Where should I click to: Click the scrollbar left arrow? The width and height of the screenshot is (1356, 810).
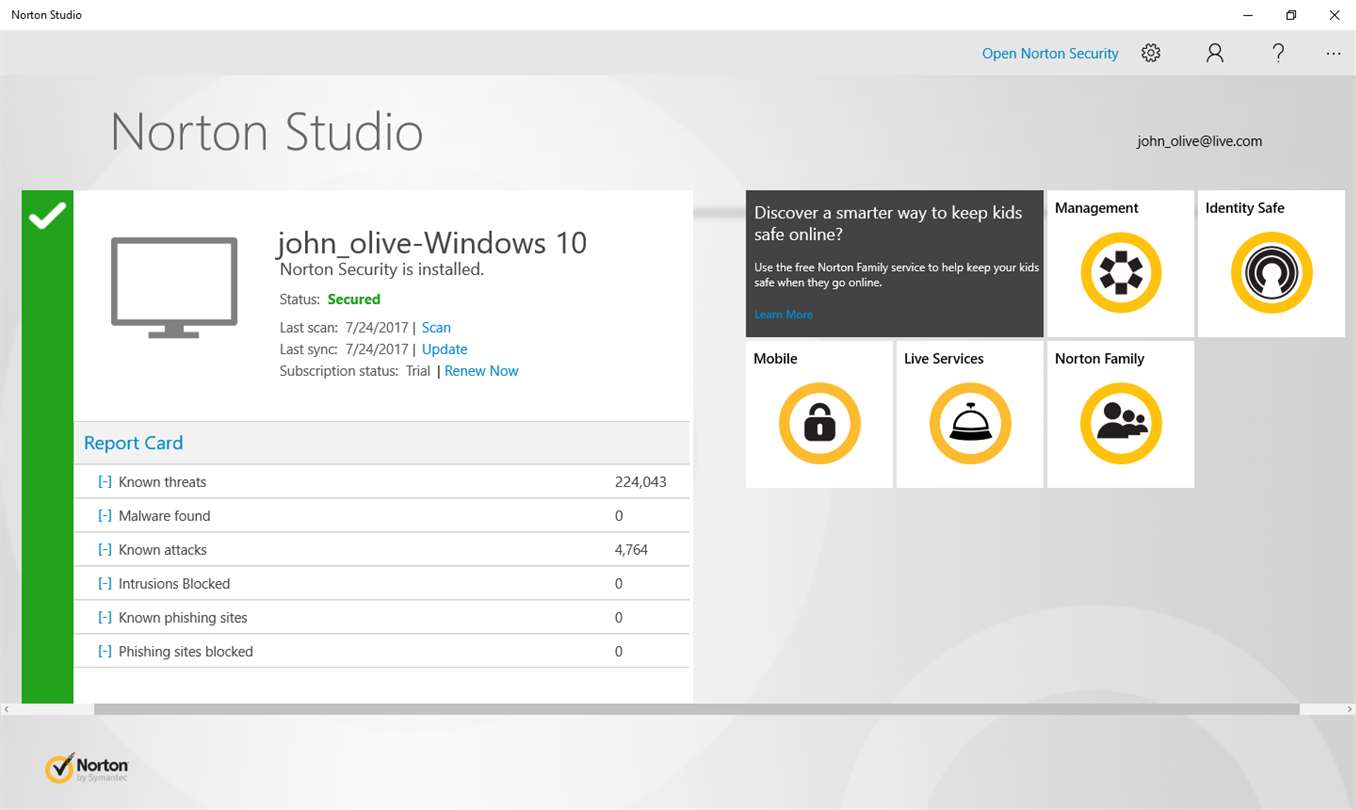(x=6, y=709)
